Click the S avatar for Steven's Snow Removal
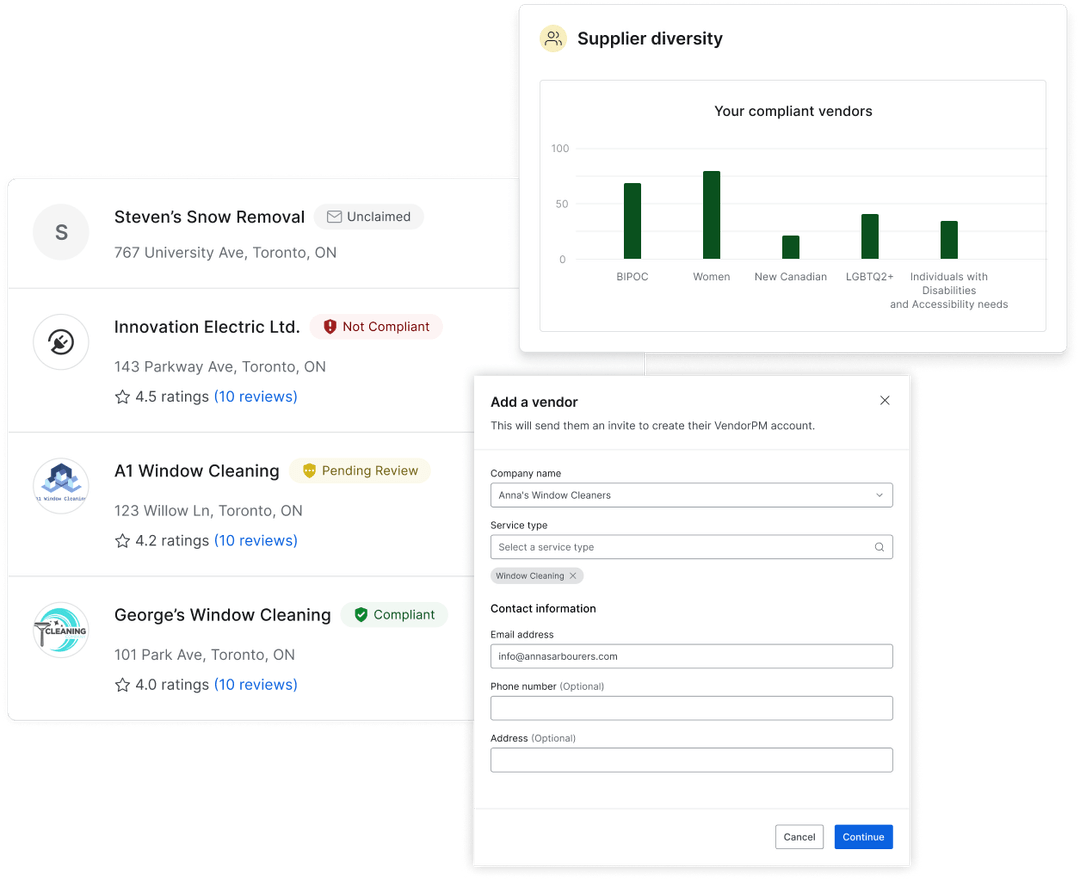The image size is (1080, 879). [x=61, y=232]
